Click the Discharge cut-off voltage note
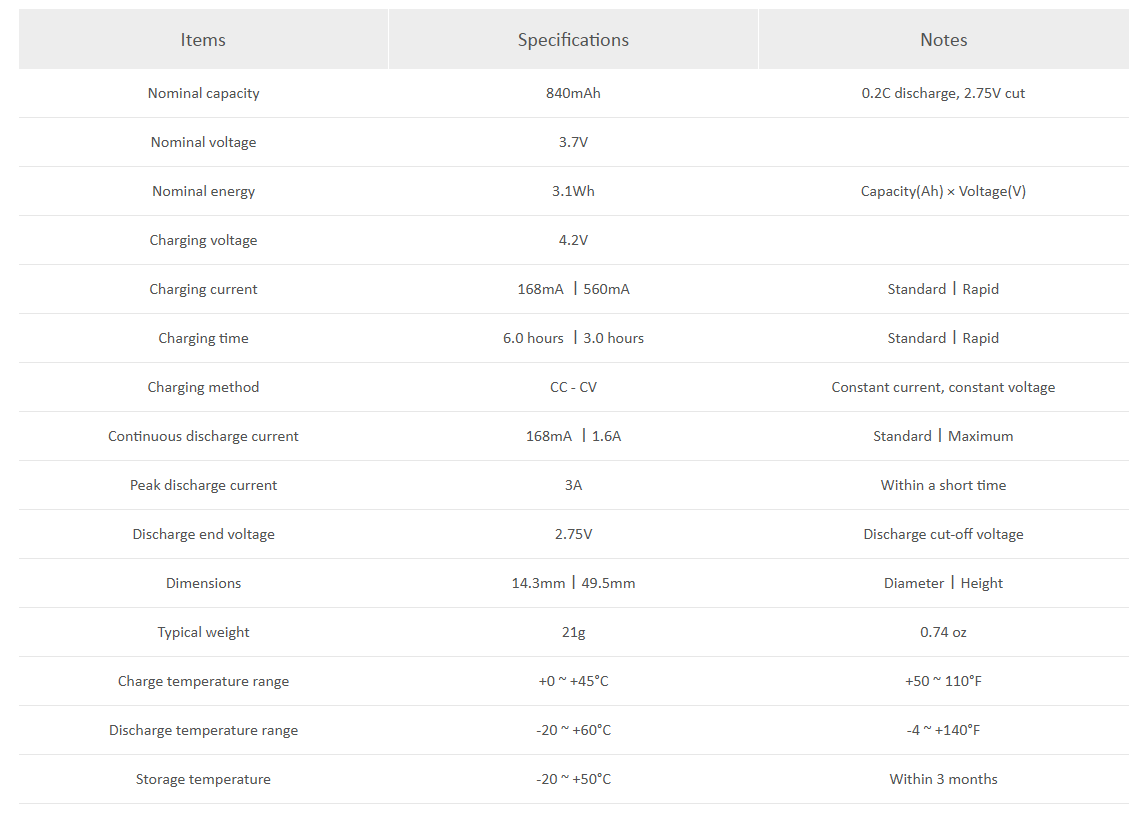Screen dimensions: 1146x822 click(943, 534)
